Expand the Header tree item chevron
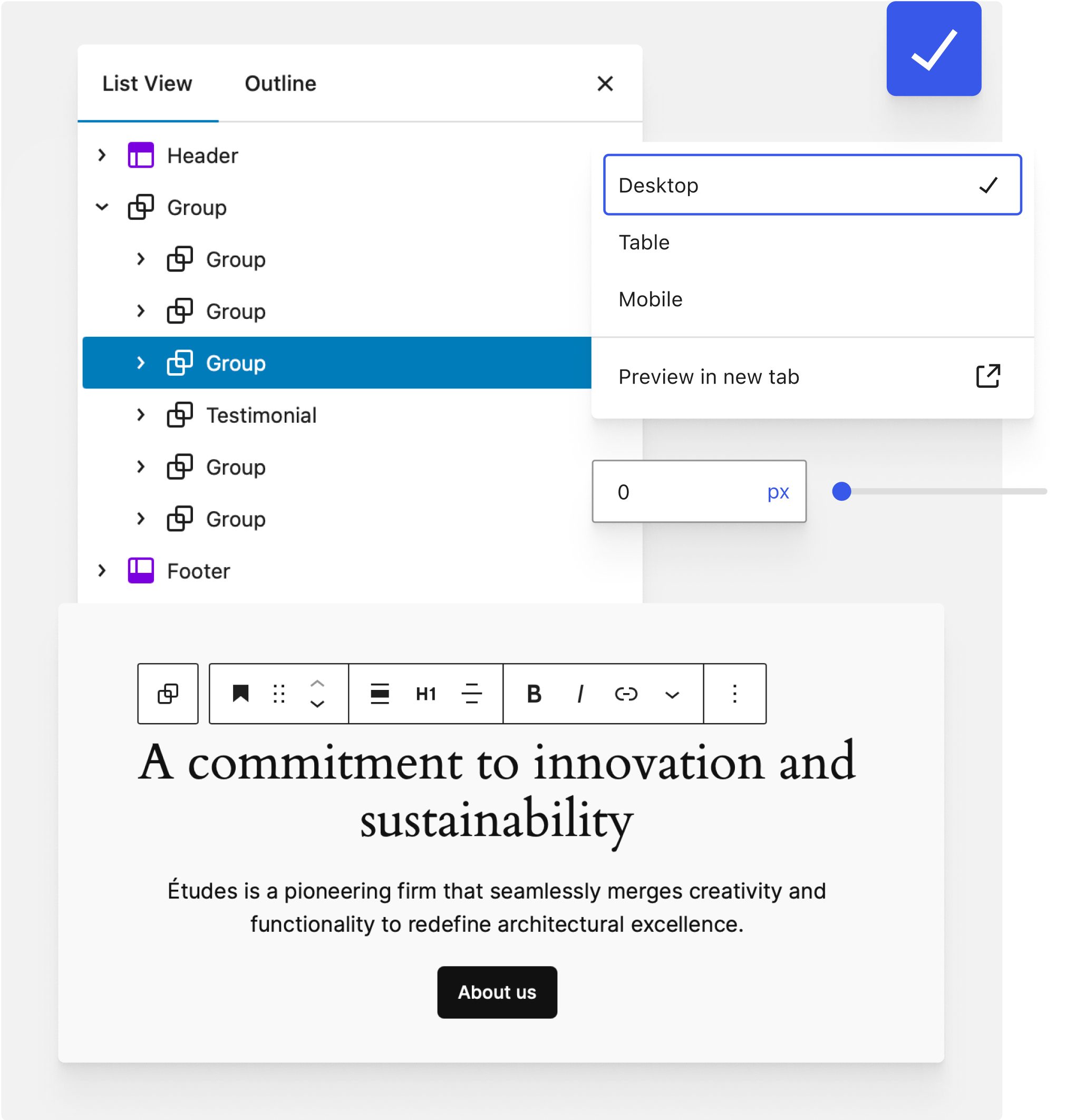The width and height of the screenshot is (1066, 1120). coord(102,155)
